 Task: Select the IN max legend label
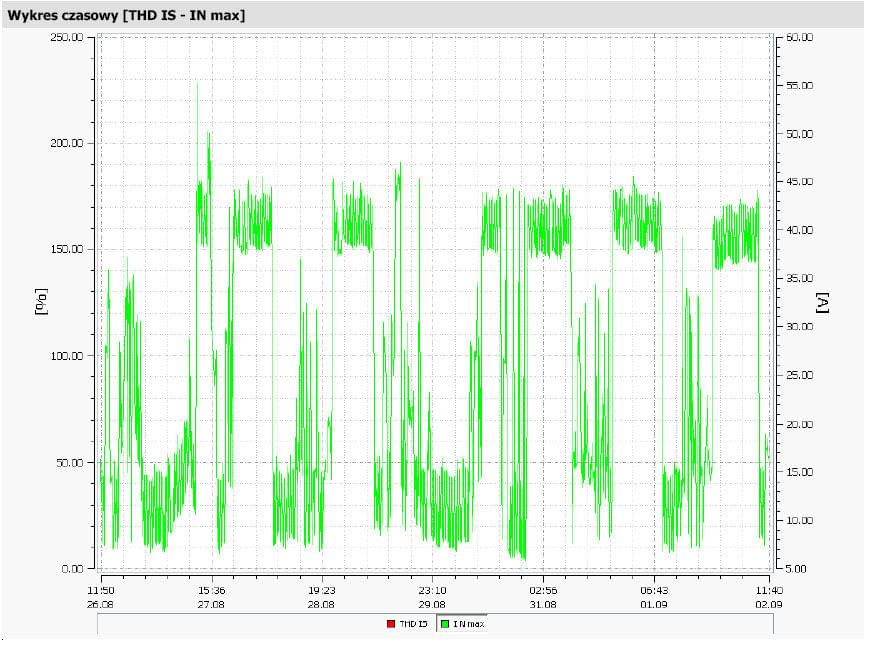tap(468, 624)
